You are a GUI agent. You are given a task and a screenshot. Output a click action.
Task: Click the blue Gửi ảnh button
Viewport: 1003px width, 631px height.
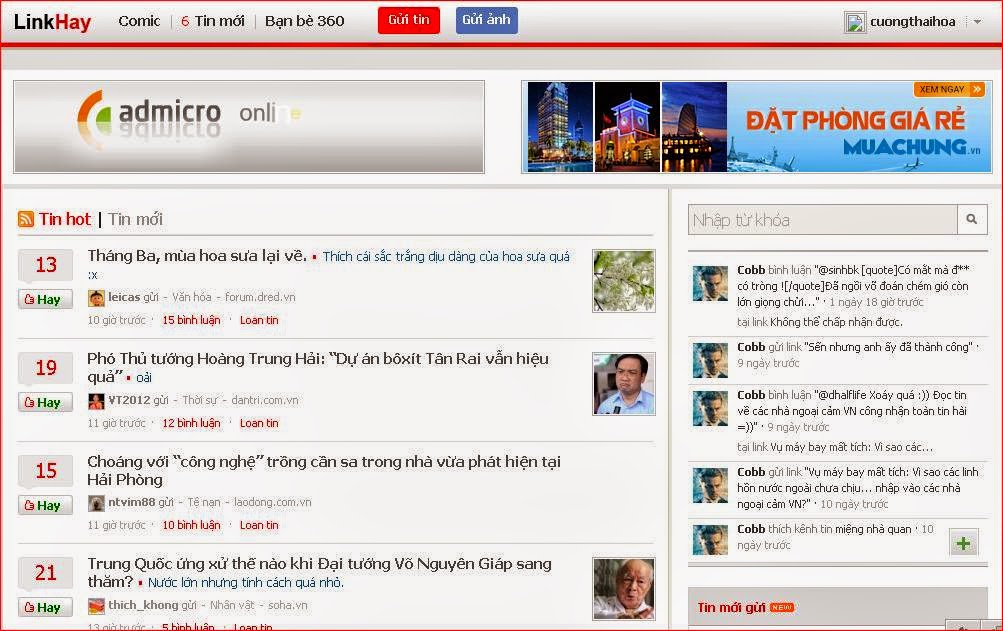tap(486, 20)
